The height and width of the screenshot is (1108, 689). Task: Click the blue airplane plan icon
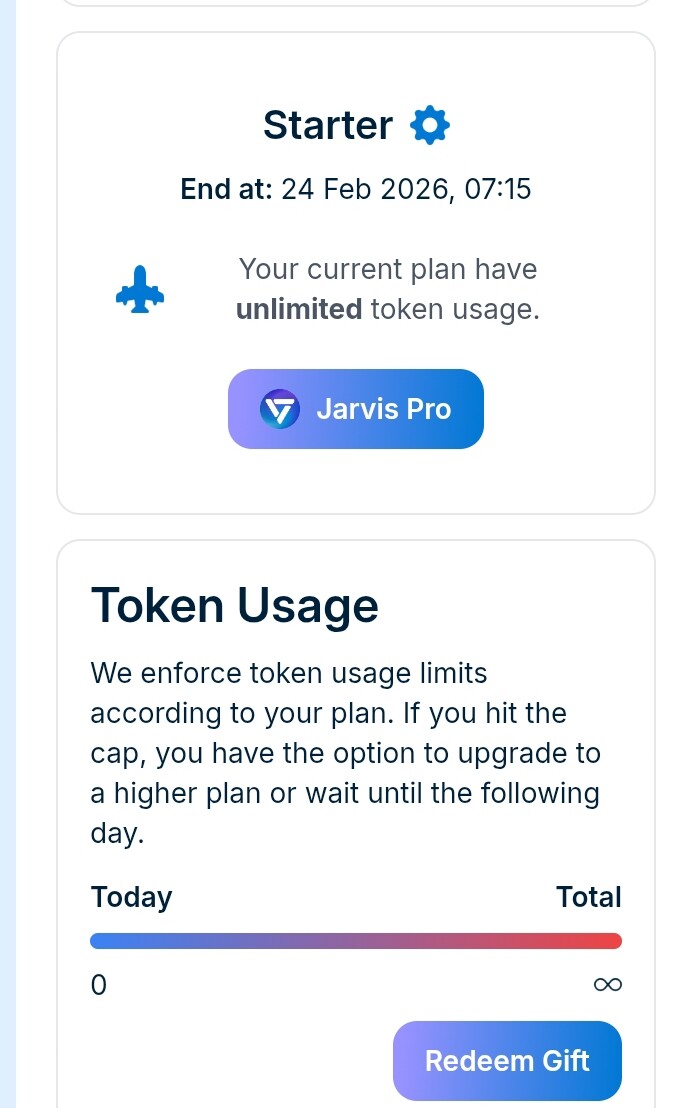tap(140, 290)
